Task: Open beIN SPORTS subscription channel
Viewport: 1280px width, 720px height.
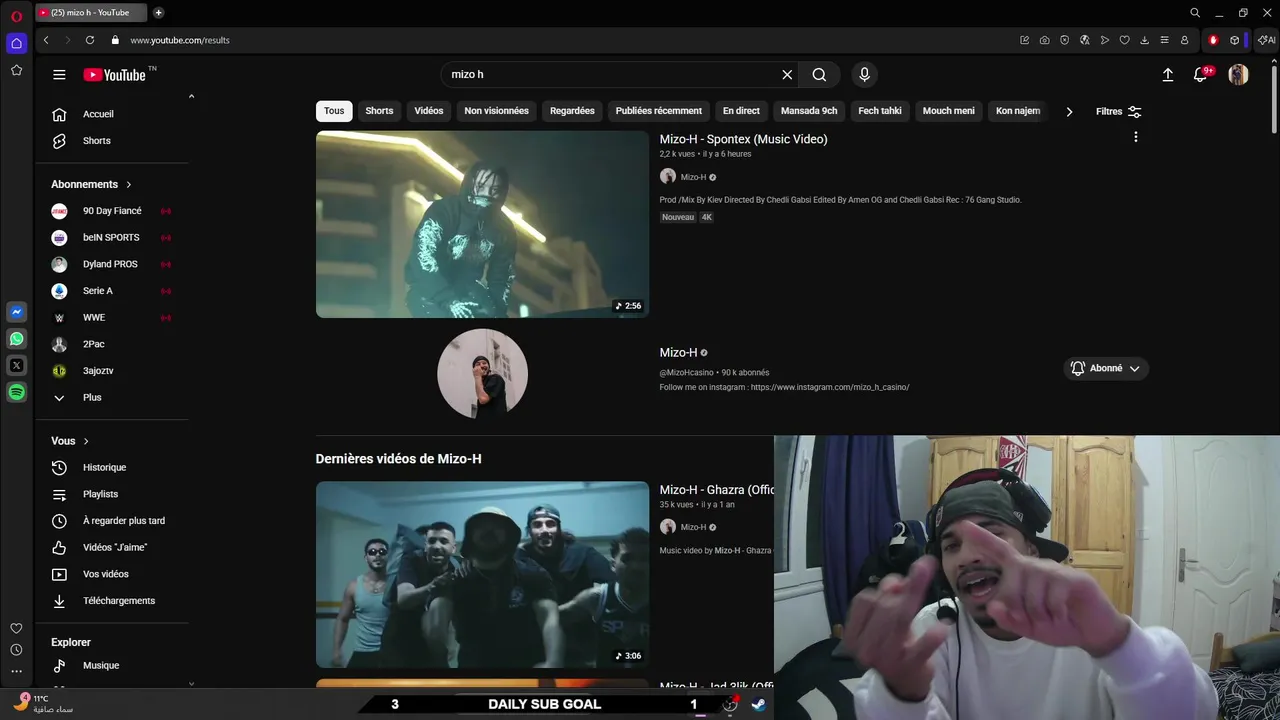Action: [x=111, y=238]
